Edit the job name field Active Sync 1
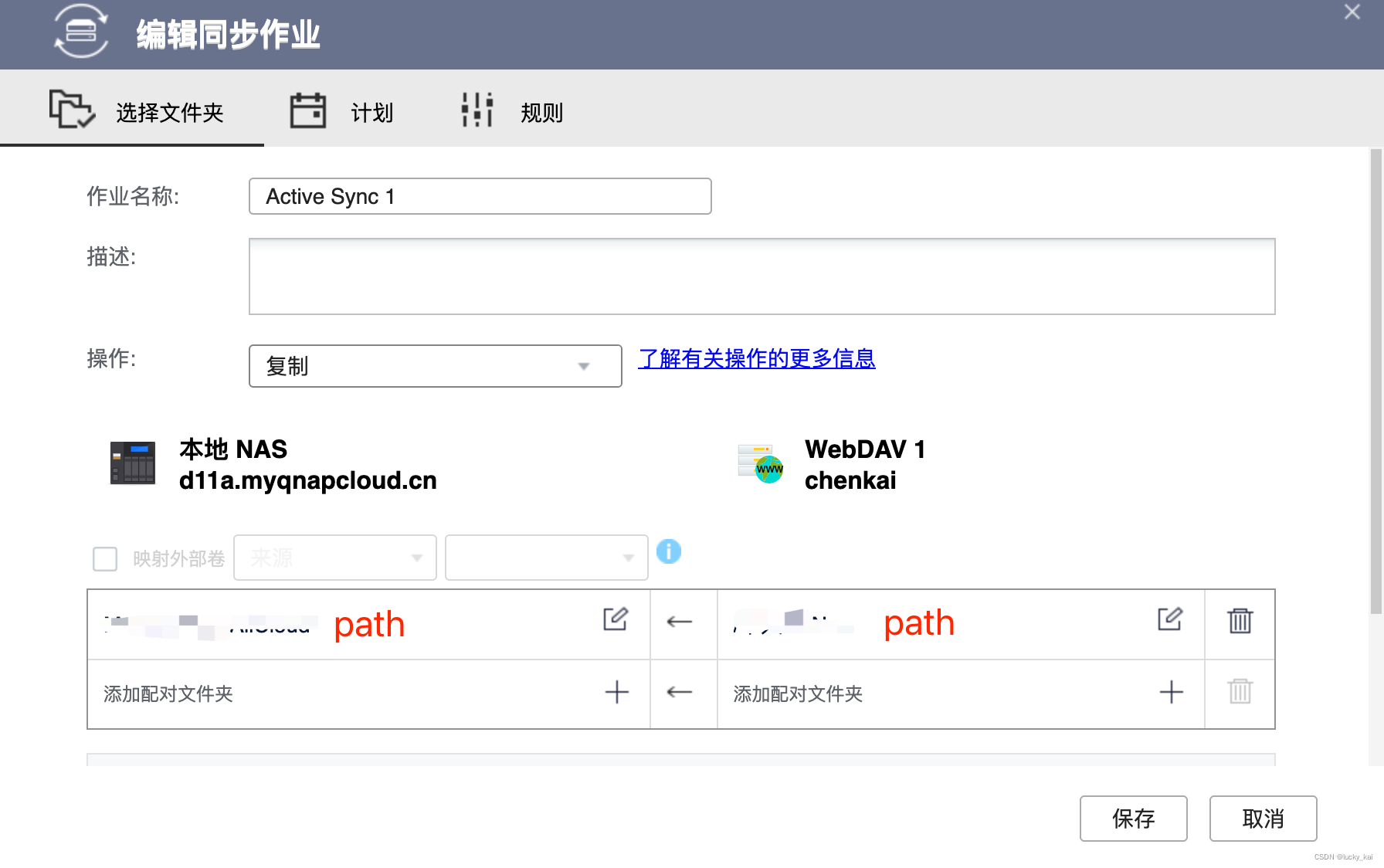Image resolution: width=1384 pixels, height=868 pixels. tap(480, 196)
